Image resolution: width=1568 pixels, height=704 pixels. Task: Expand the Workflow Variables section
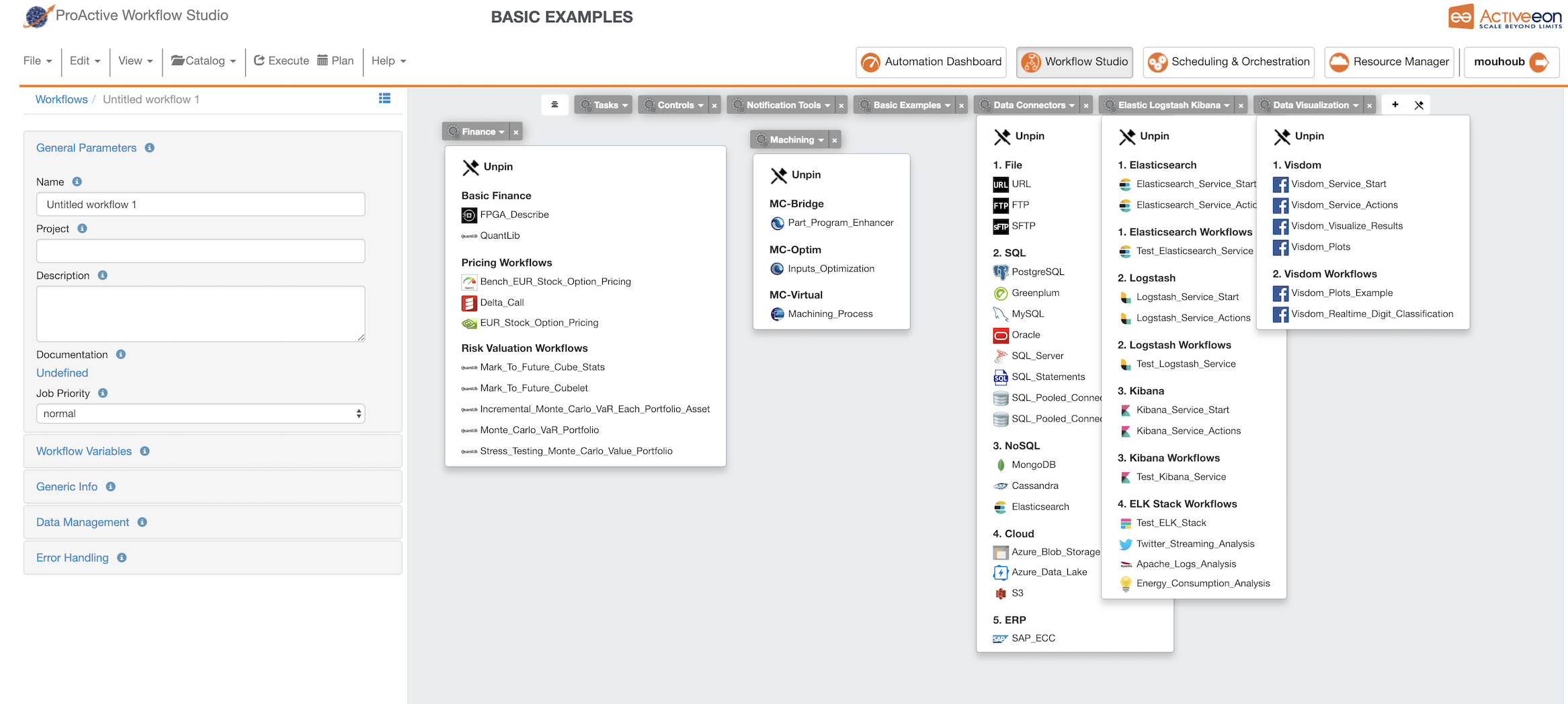point(84,451)
